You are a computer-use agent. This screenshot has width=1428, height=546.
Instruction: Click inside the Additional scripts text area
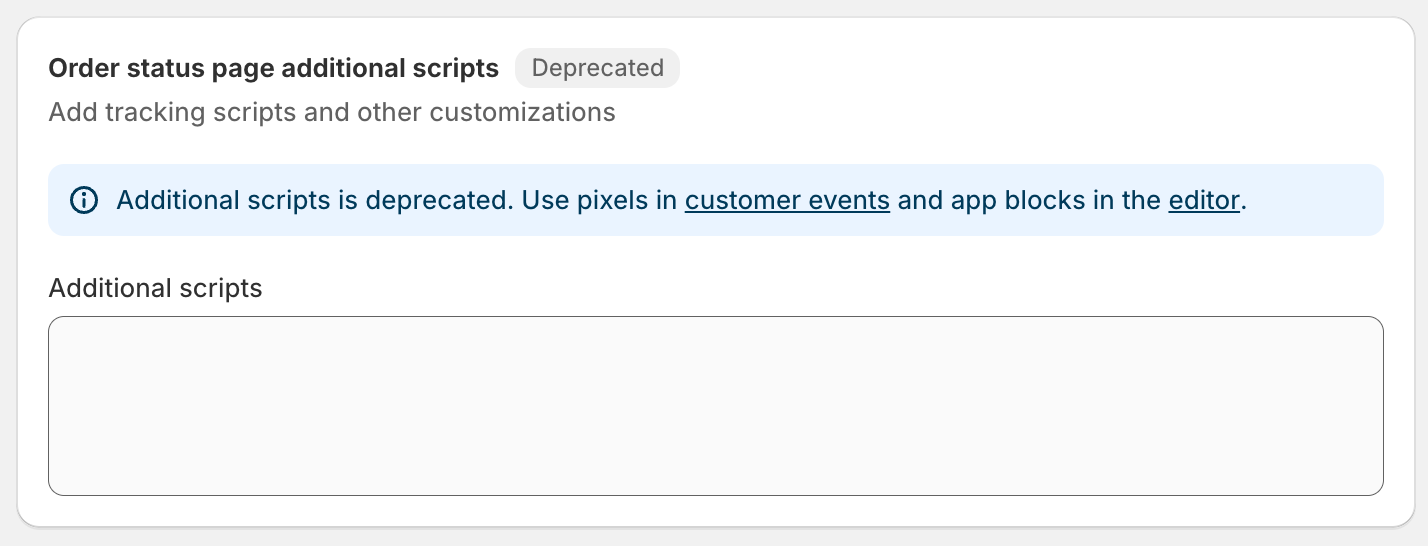coord(715,405)
